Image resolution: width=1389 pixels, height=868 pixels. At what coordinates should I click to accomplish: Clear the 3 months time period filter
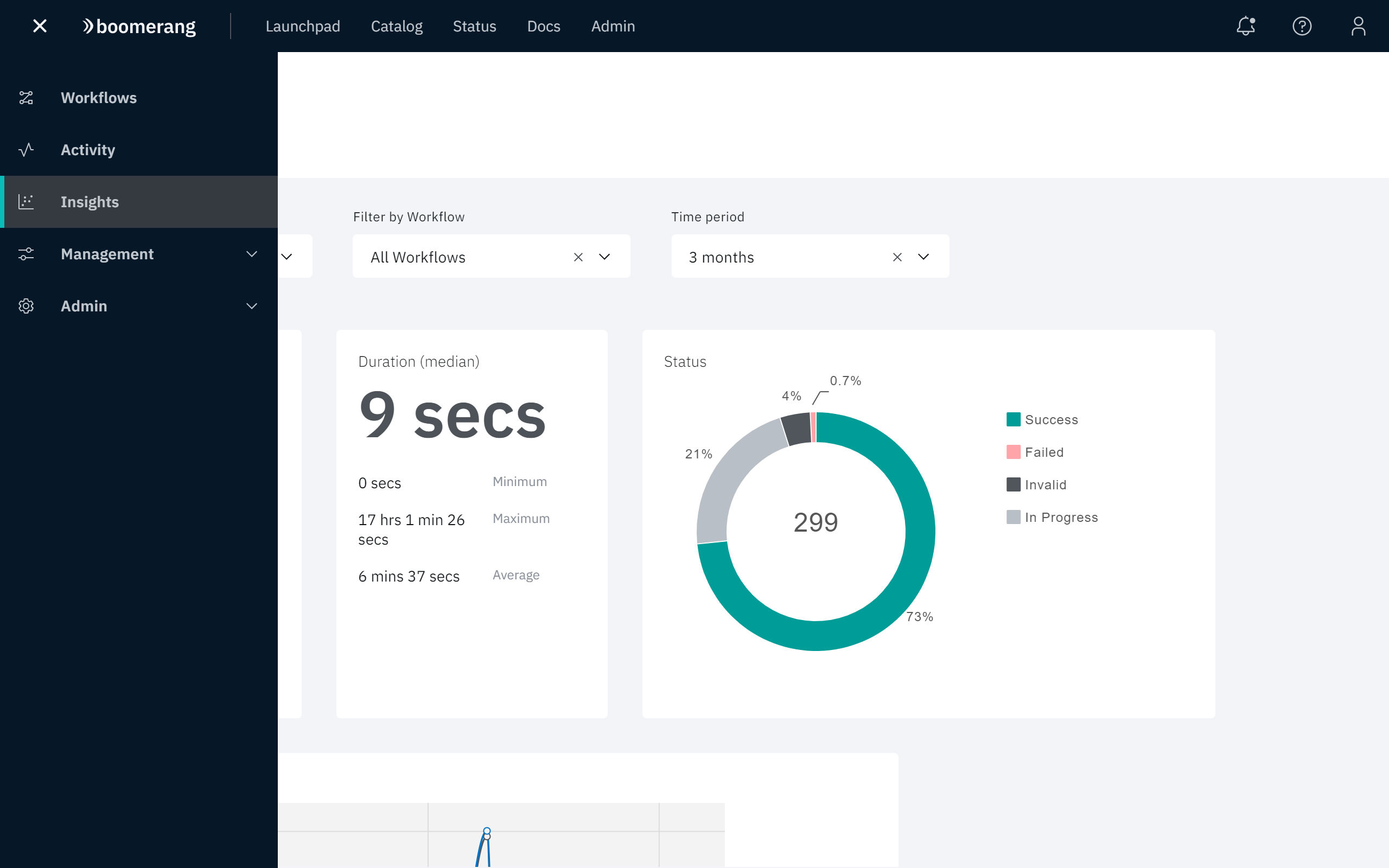pos(896,257)
